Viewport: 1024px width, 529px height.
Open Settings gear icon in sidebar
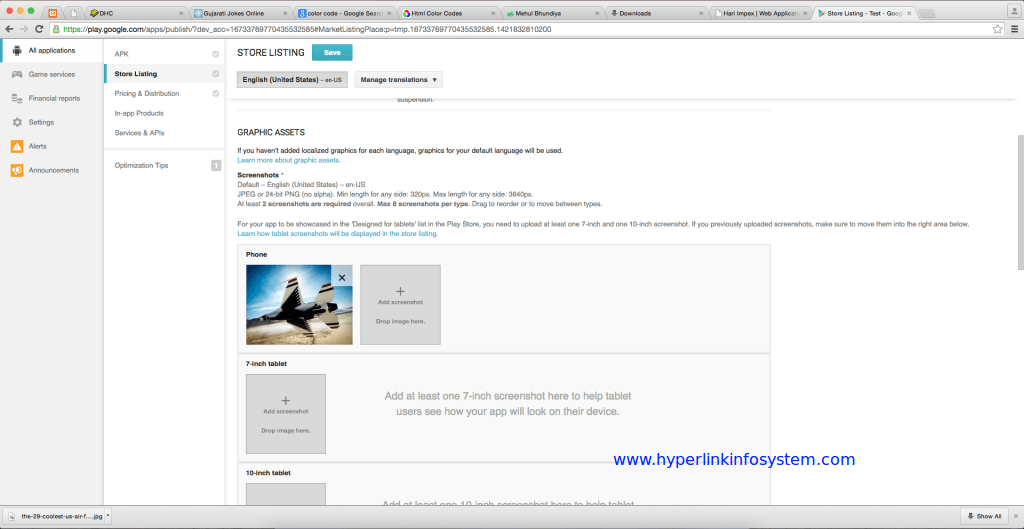coord(17,122)
